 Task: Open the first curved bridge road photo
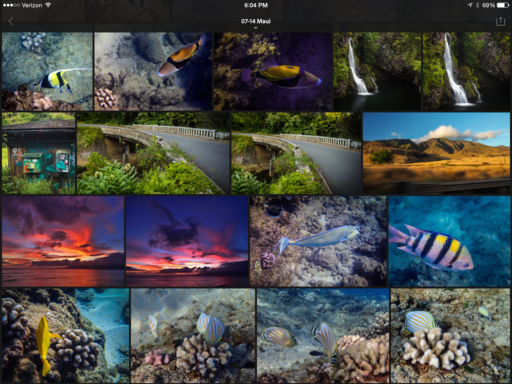pos(153,153)
